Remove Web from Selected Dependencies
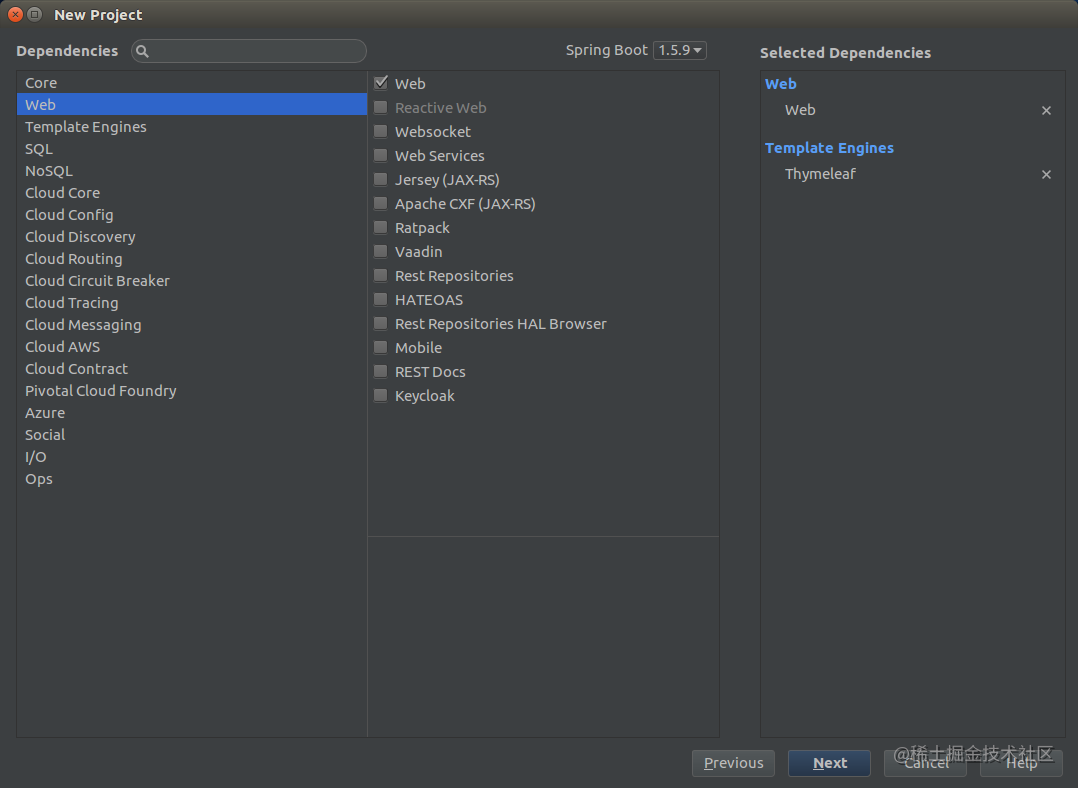 [x=1046, y=110]
